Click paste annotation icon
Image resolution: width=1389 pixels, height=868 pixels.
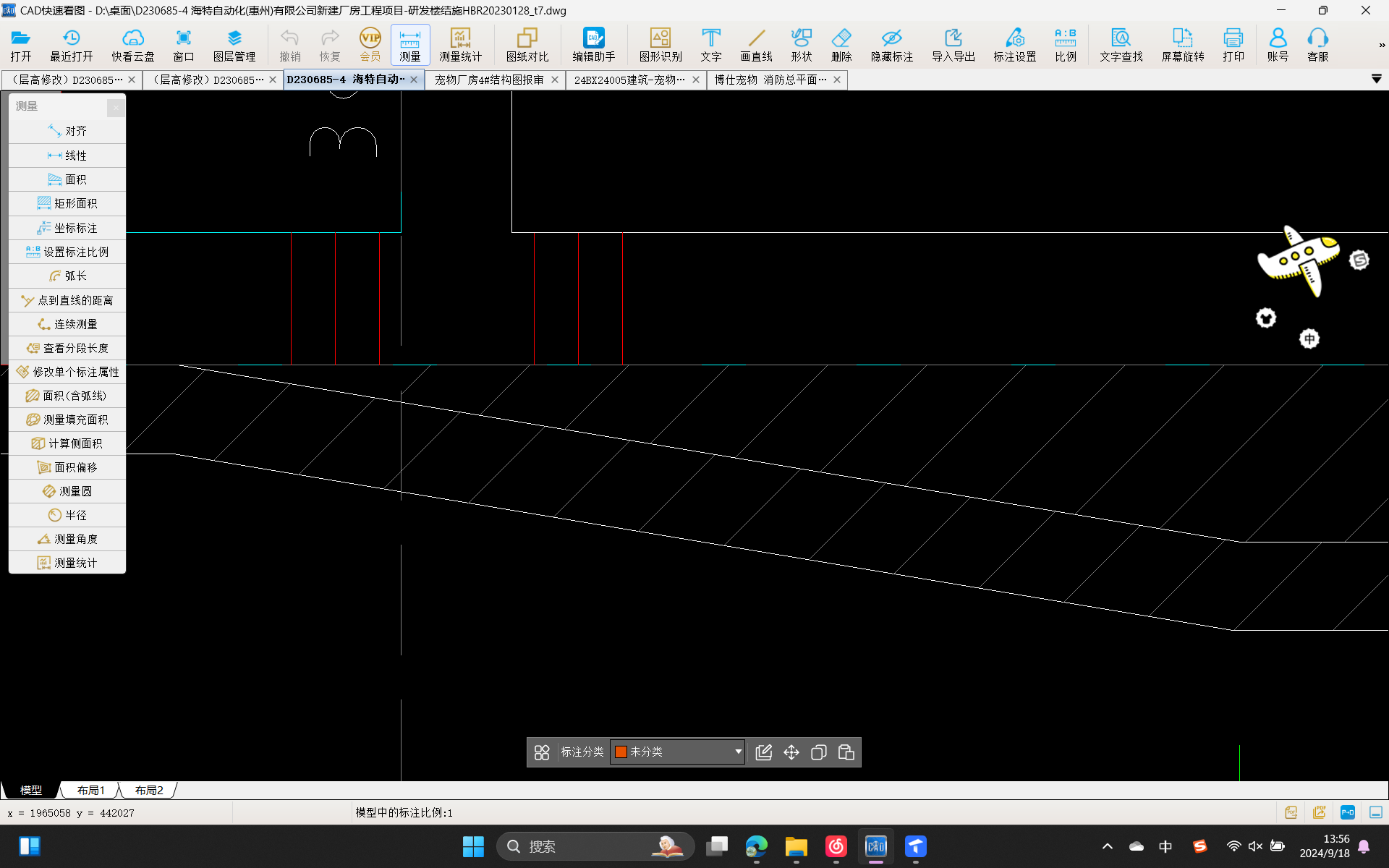coord(846,752)
